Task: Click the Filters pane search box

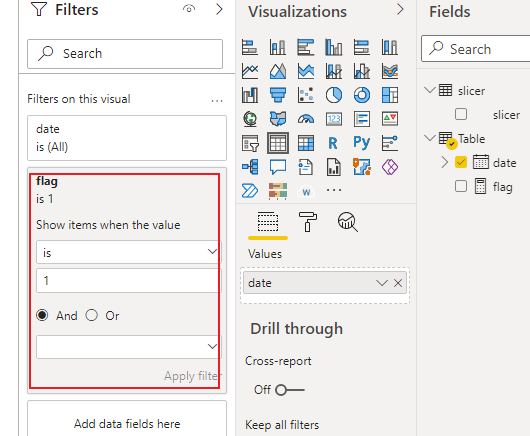Action: [x=125, y=54]
